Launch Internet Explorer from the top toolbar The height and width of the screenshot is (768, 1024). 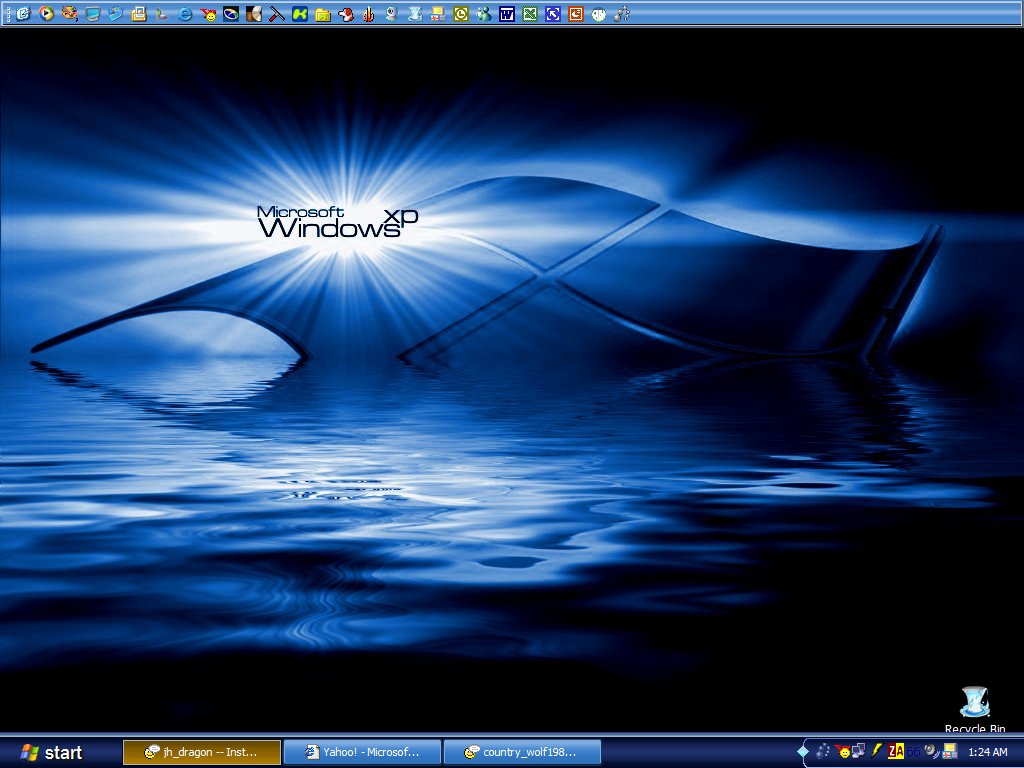(185, 13)
